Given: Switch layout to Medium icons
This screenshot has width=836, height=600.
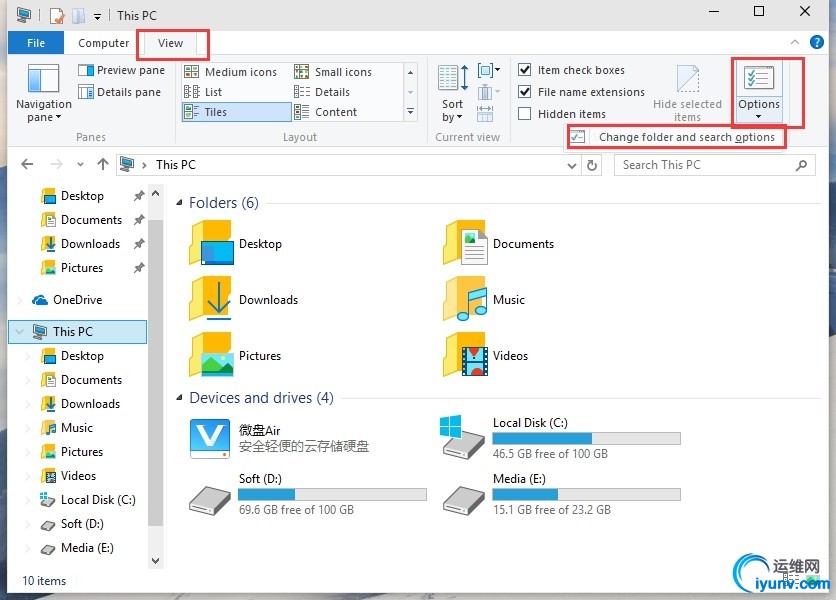Looking at the screenshot, I should click(230, 72).
